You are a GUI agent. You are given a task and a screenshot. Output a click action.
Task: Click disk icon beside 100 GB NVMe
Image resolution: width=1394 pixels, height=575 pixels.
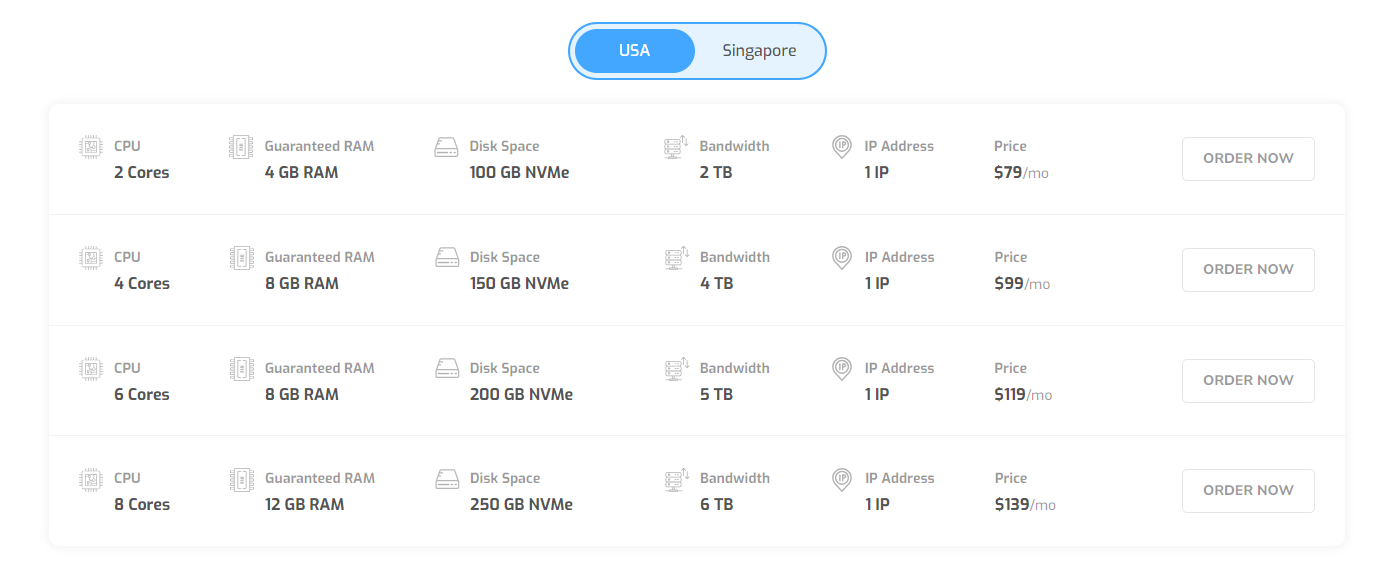tap(446, 147)
